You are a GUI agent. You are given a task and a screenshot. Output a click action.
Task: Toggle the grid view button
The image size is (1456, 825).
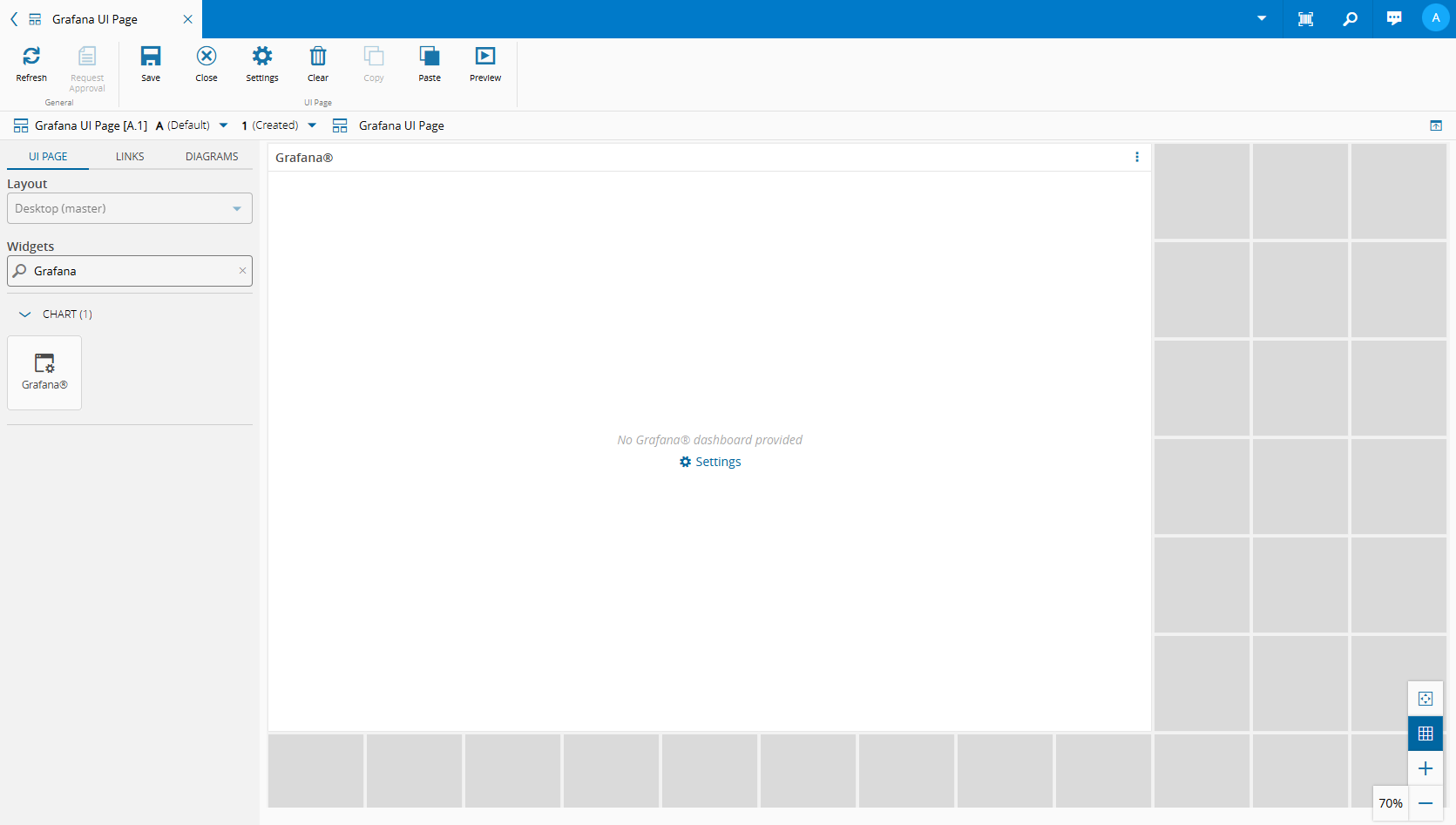1426,734
